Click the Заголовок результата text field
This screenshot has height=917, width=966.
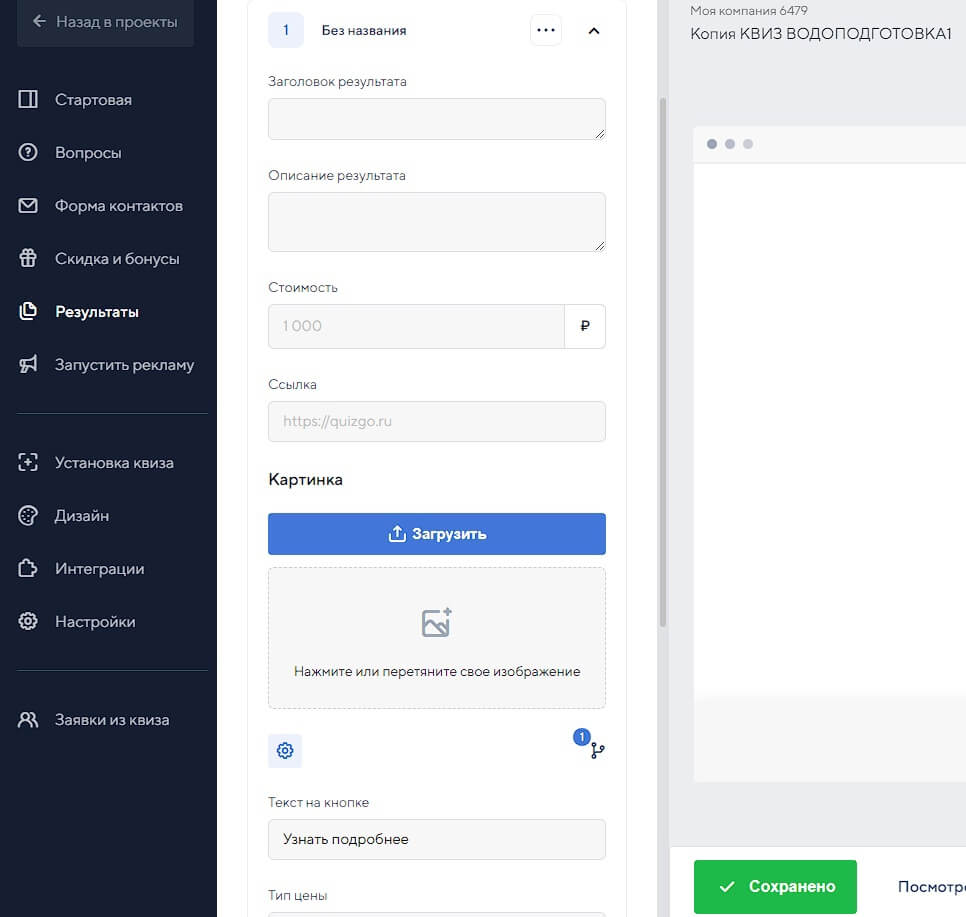click(436, 119)
